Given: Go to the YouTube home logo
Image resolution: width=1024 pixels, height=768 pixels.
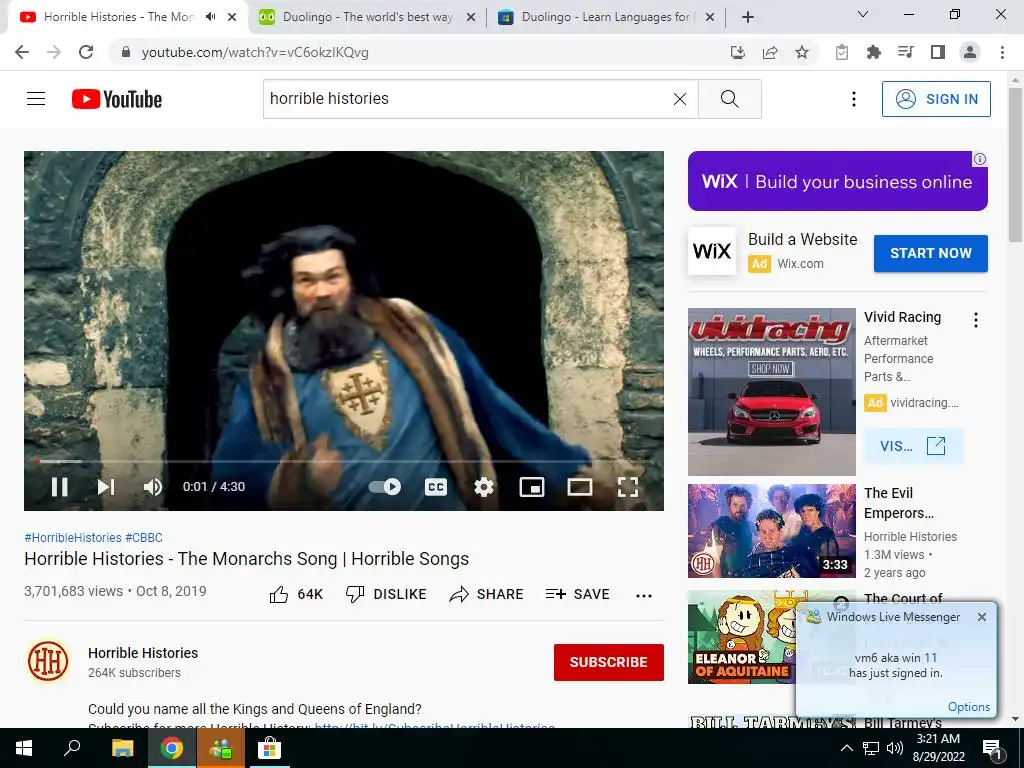Looking at the screenshot, I should click(117, 99).
